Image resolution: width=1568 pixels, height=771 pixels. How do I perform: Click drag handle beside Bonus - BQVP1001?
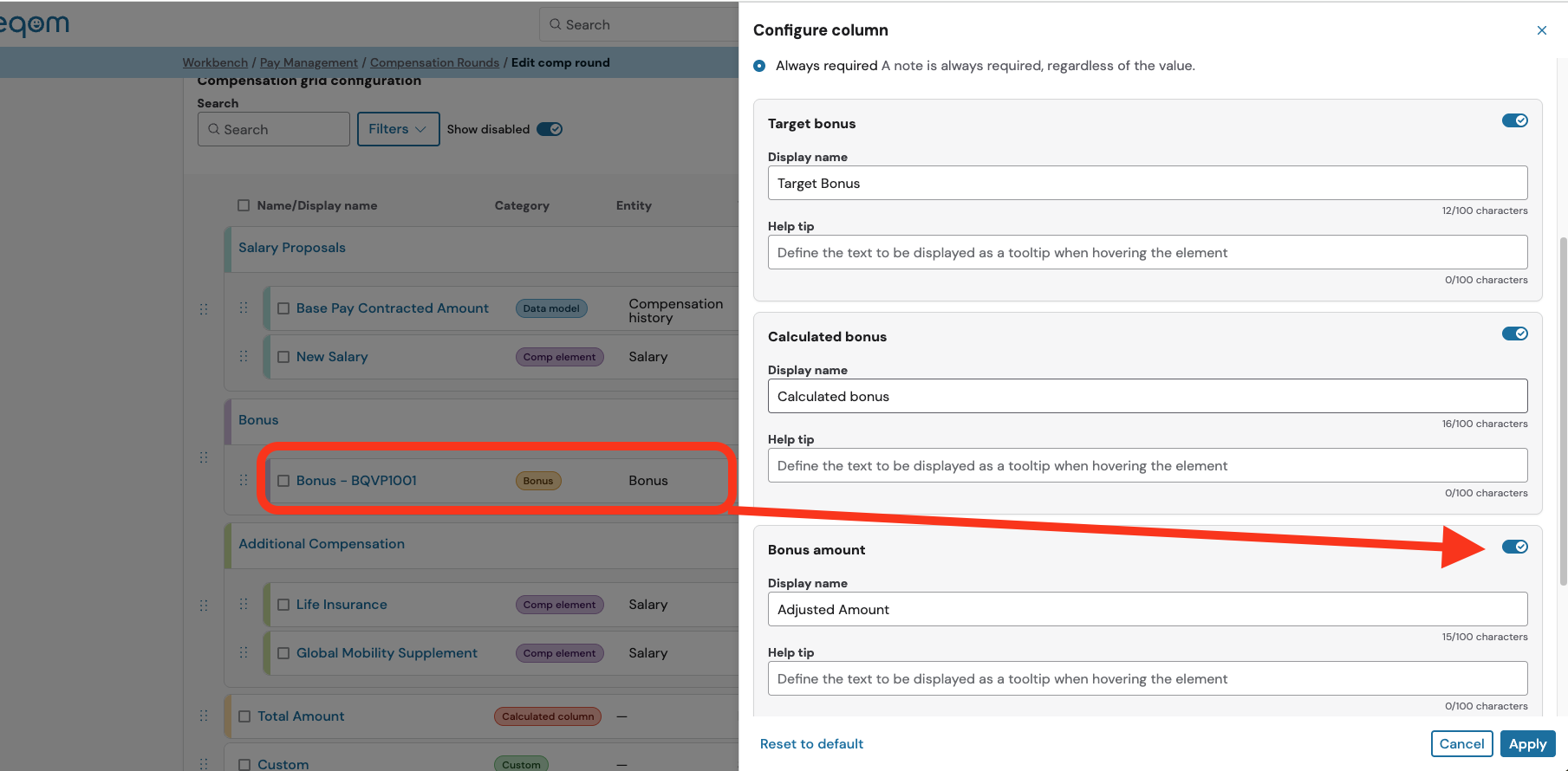click(x=244, y=481)
